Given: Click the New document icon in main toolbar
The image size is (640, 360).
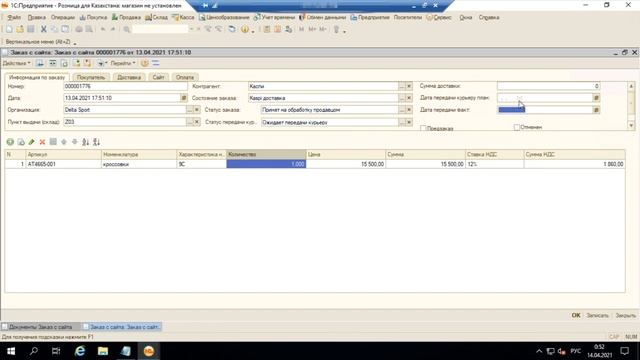Looking at the screenshot, I should [x=9, y=29].
